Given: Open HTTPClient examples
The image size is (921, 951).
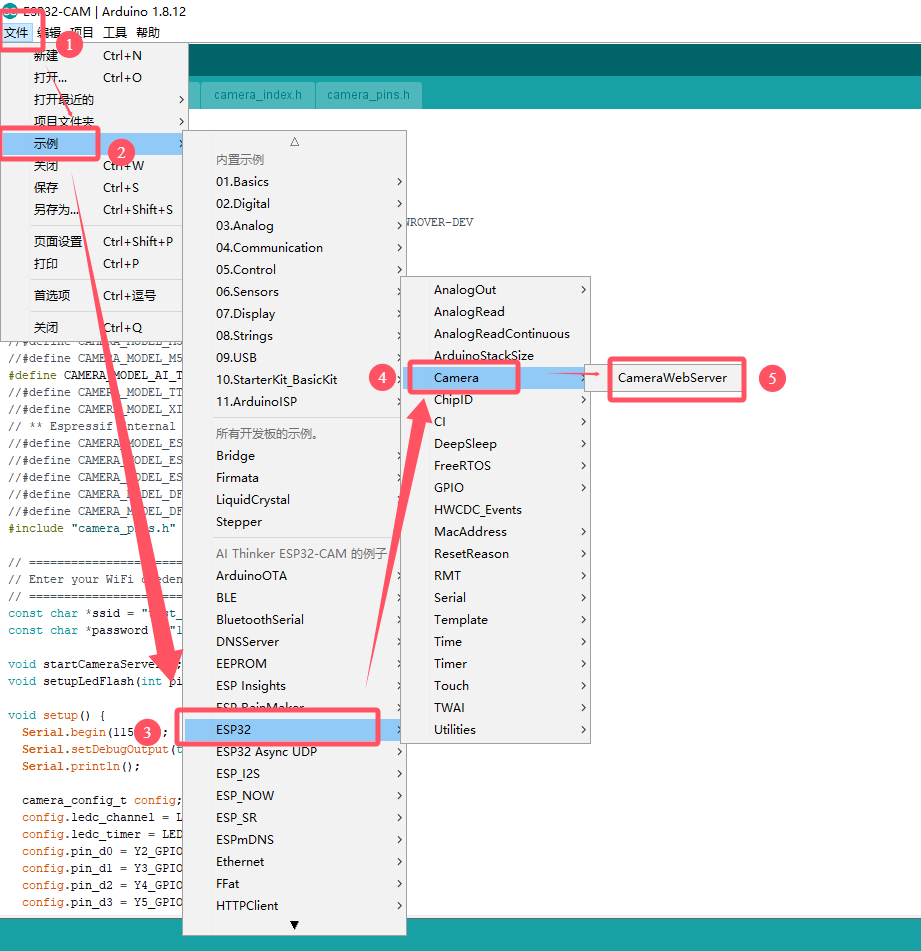Looking at the screenshot, I should click(295, 906).
